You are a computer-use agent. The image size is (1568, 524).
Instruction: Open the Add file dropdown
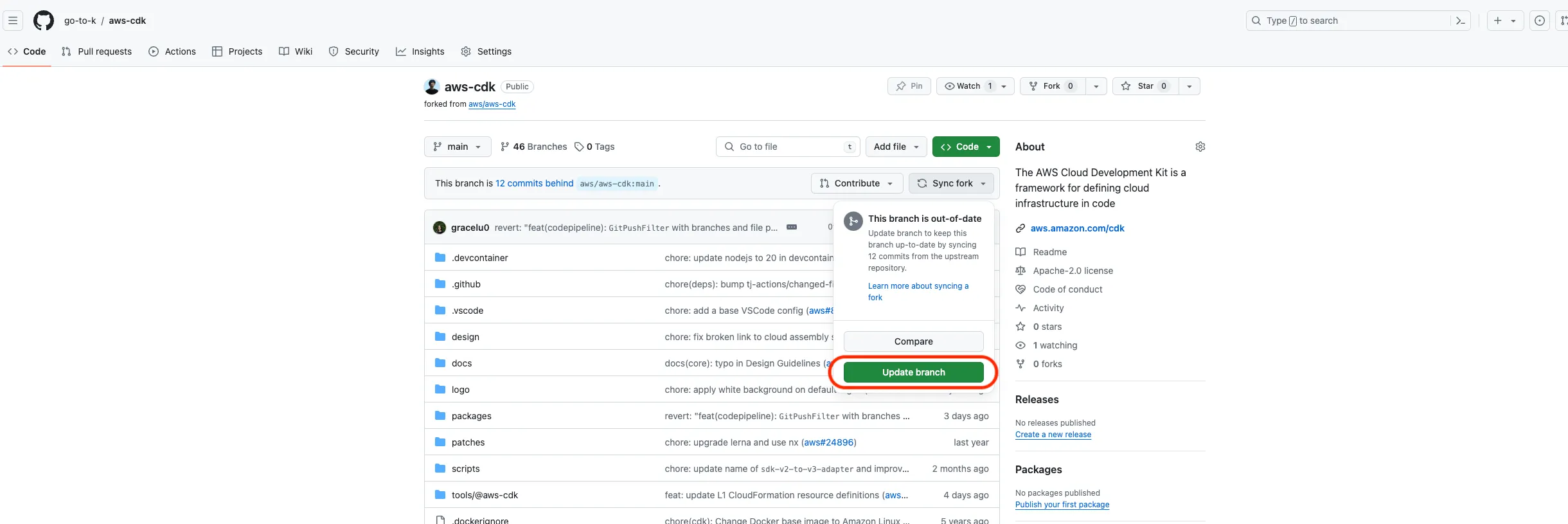click(896, 147)
